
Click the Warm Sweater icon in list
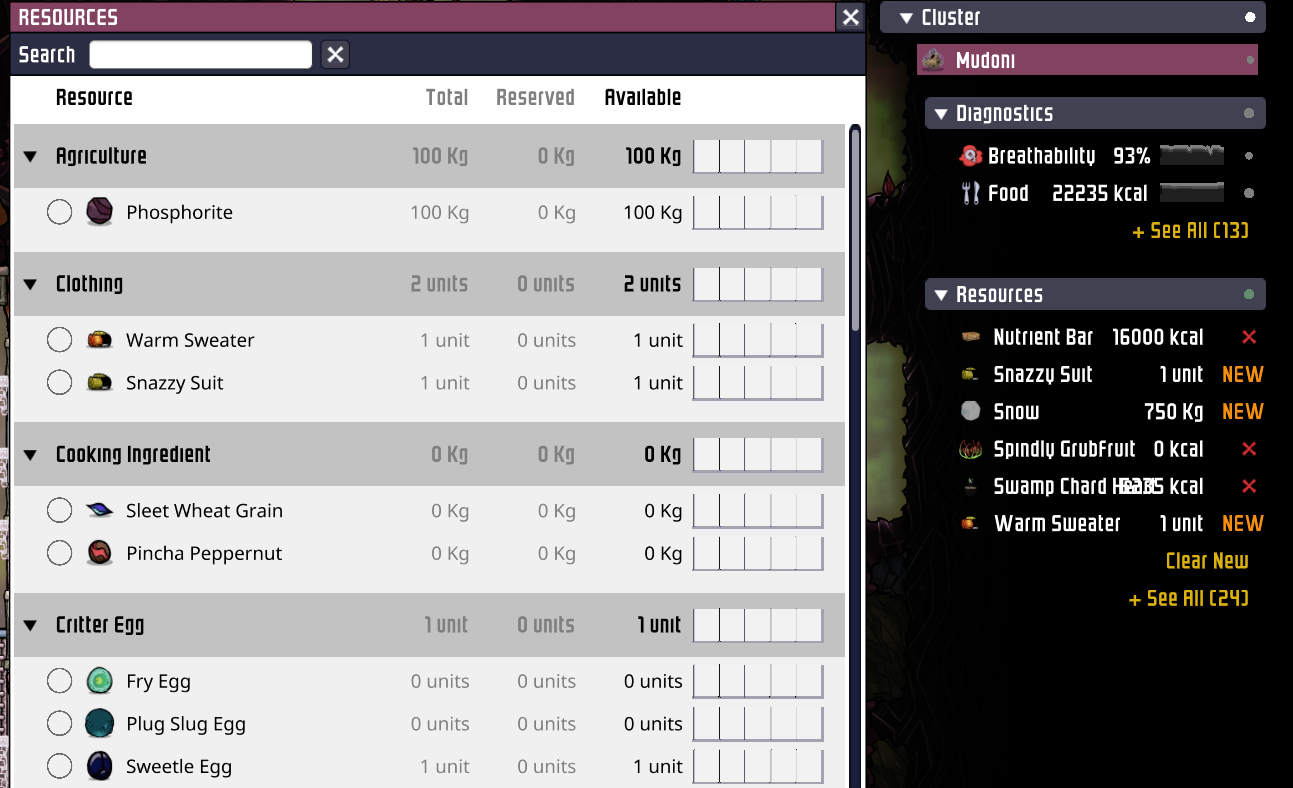(x=99, y=340)
